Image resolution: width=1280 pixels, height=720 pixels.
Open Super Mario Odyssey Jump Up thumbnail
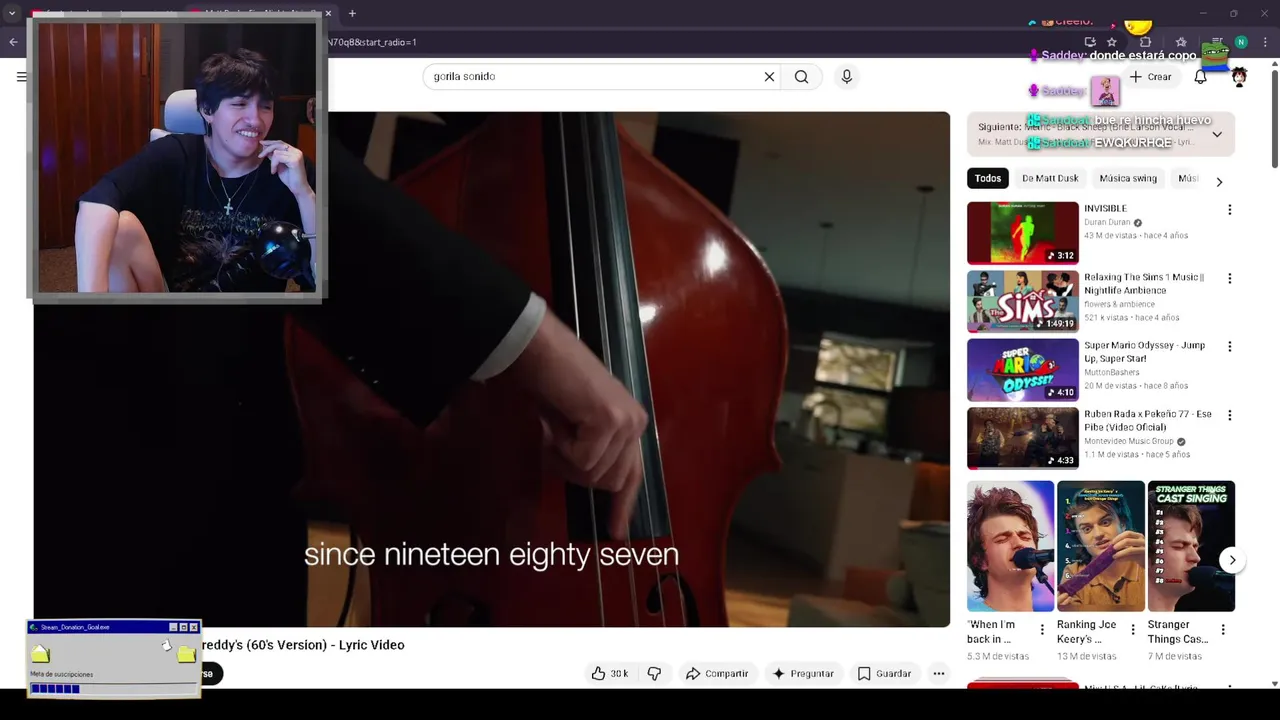pyautogui.click(x=1023, y=370)
